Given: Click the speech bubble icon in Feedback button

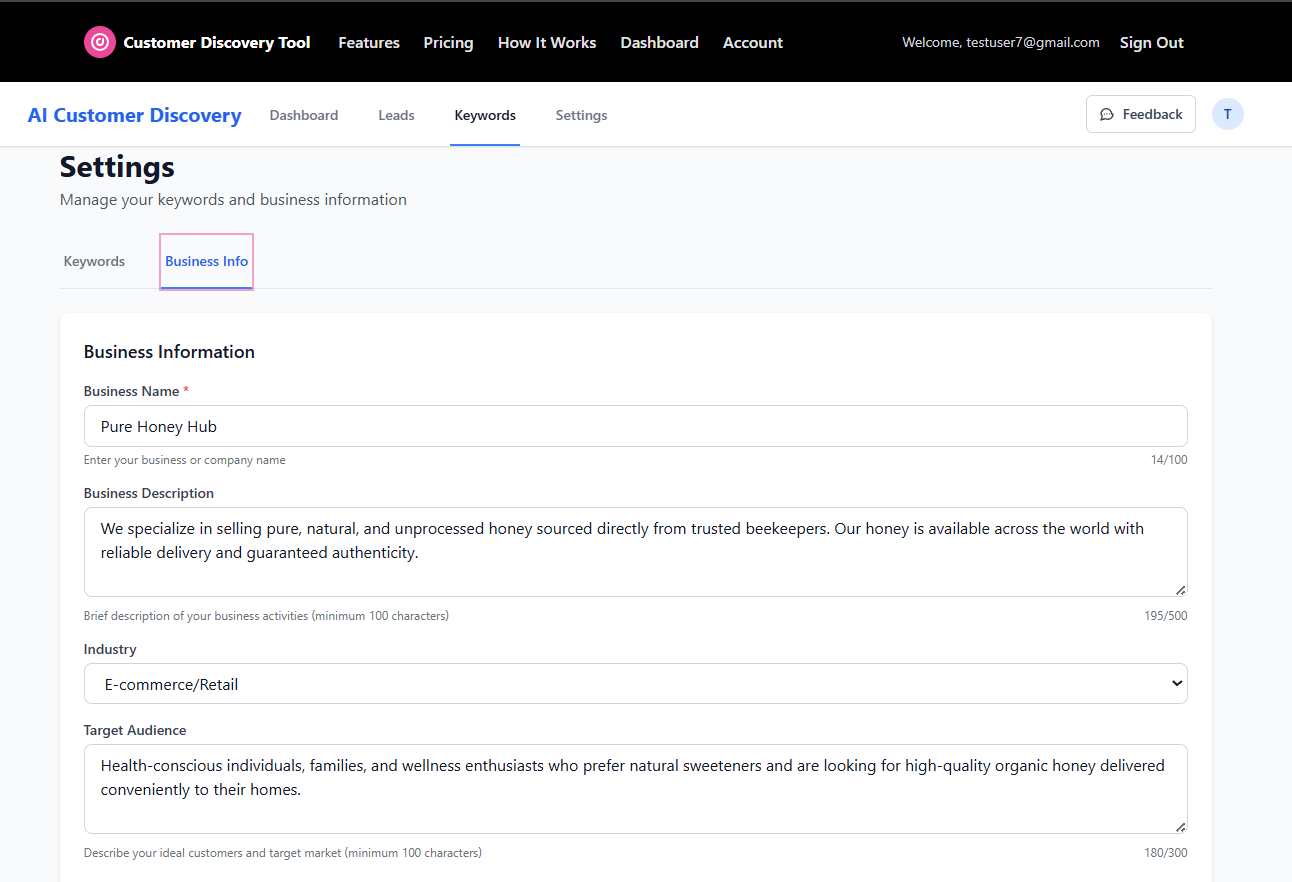Looking at the screenshot, I should (1107, 114).
